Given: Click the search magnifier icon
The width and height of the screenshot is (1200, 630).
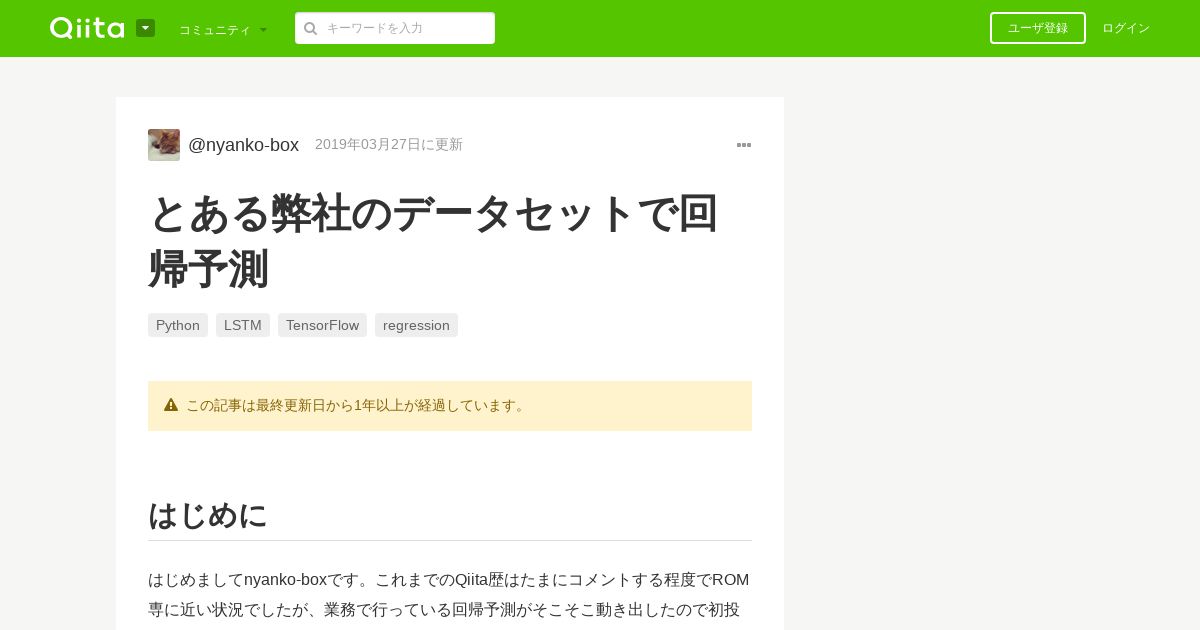Looking at the screenshot, I should pyautogui.click(x=311, y=28).
